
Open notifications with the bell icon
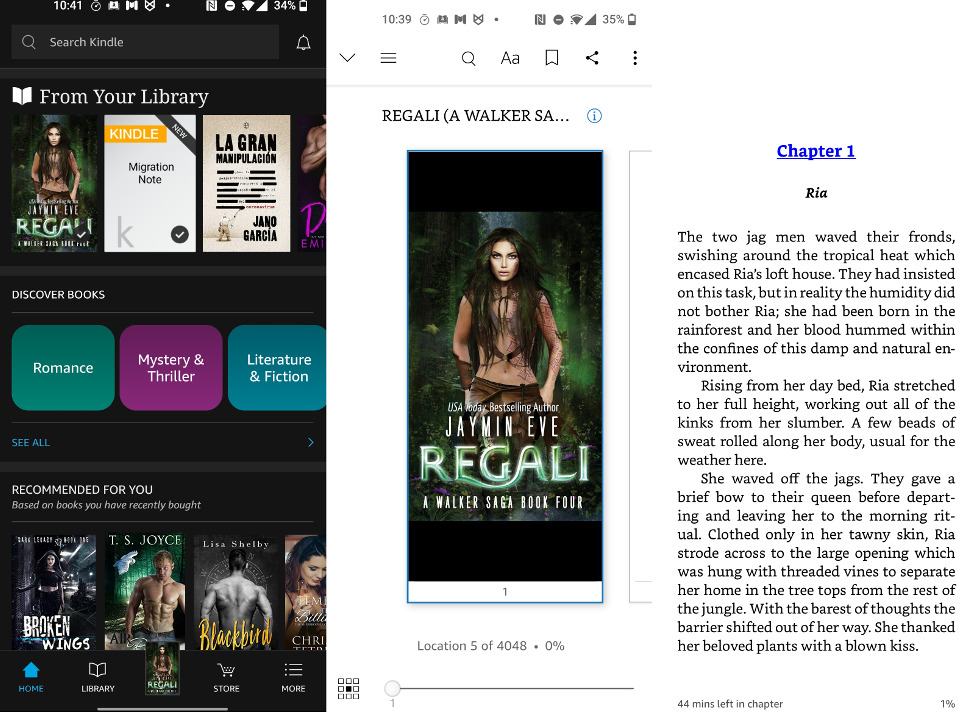[x=303, y=42]
